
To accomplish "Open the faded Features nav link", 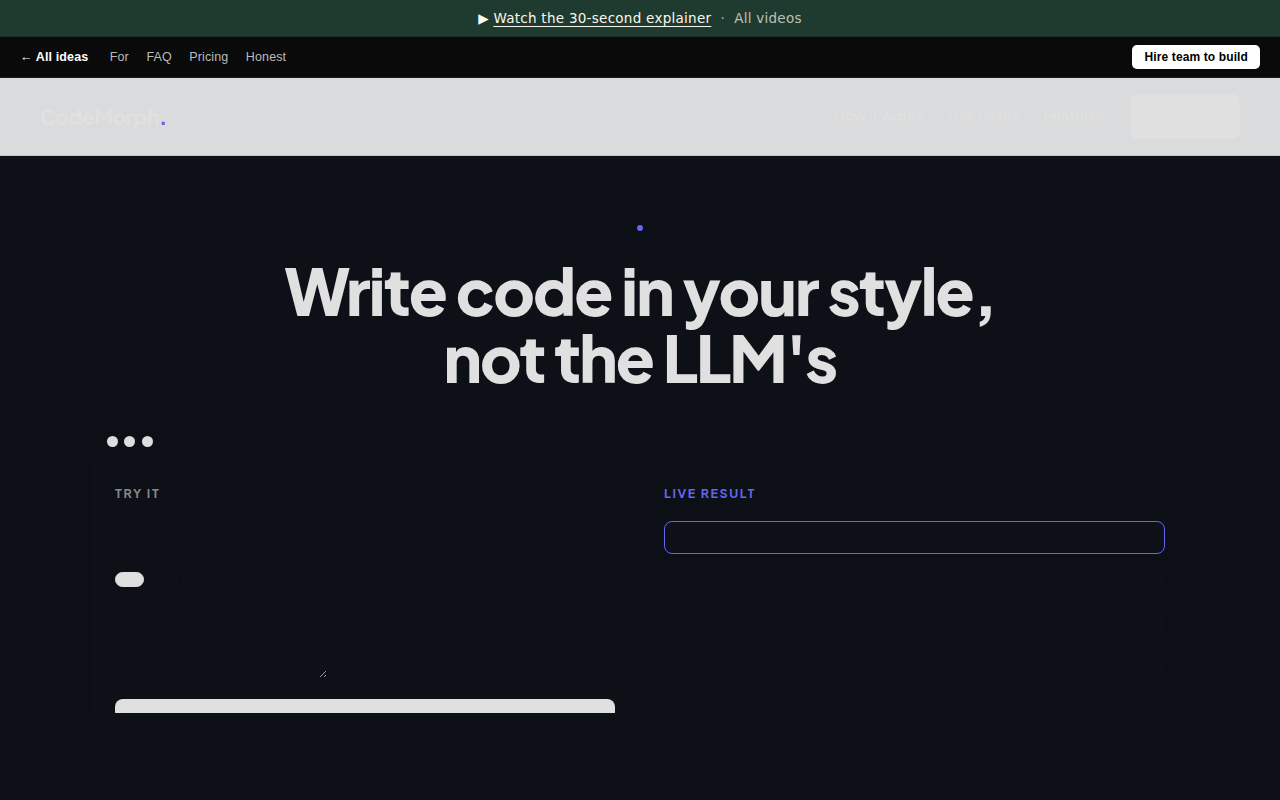I will click(x=1075, y=116).
